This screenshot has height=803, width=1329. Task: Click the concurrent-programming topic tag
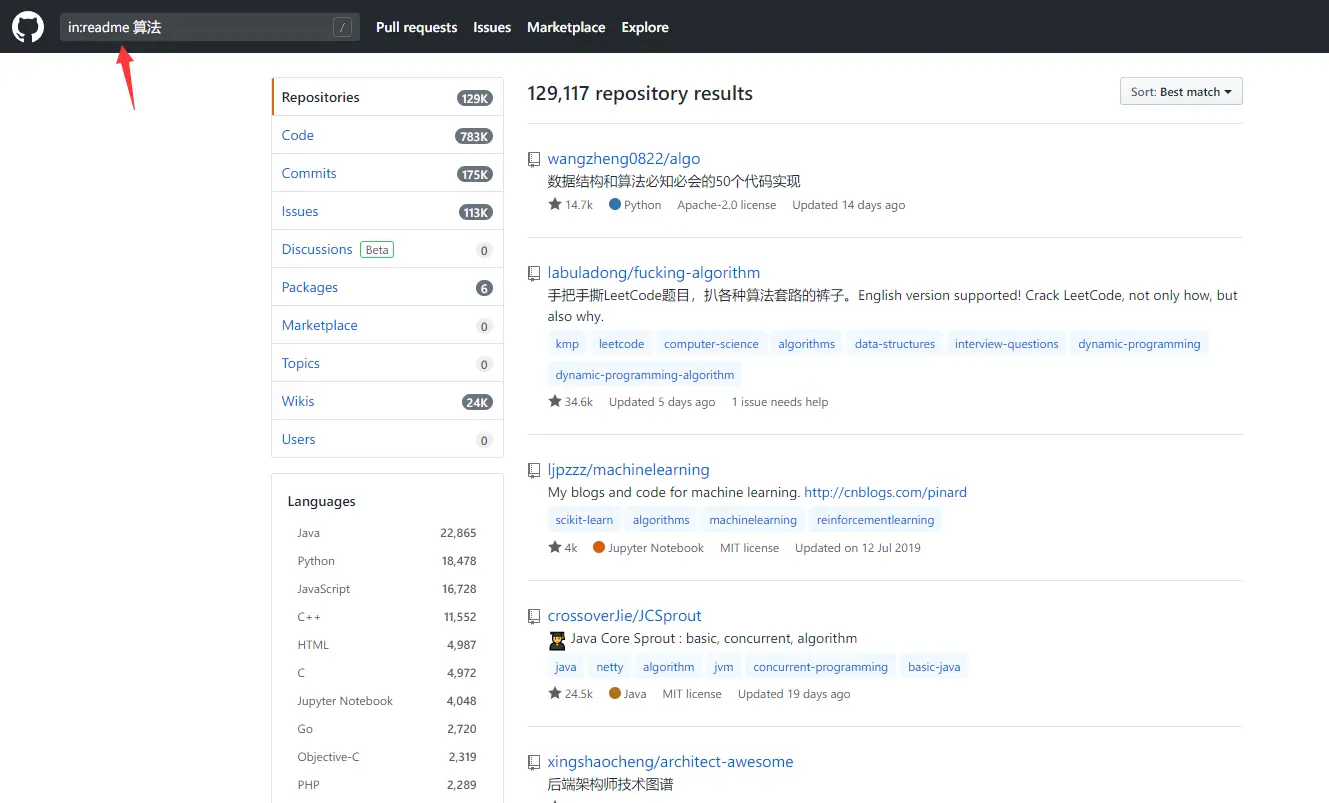(x=821, y=667)
